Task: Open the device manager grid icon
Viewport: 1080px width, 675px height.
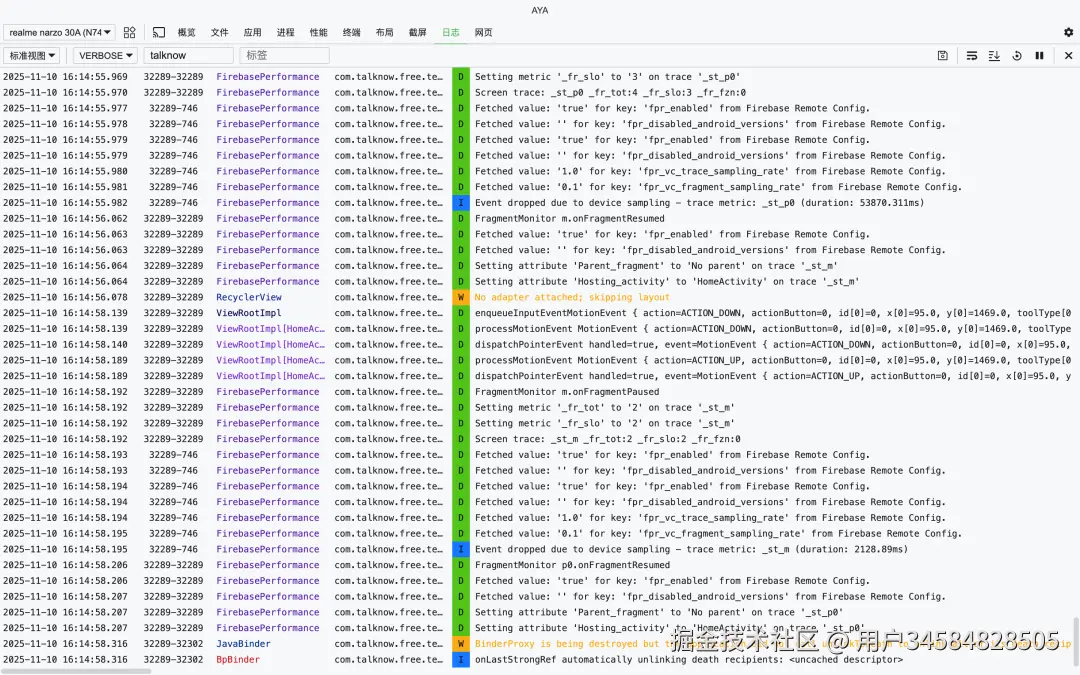Action: point(129,32)
